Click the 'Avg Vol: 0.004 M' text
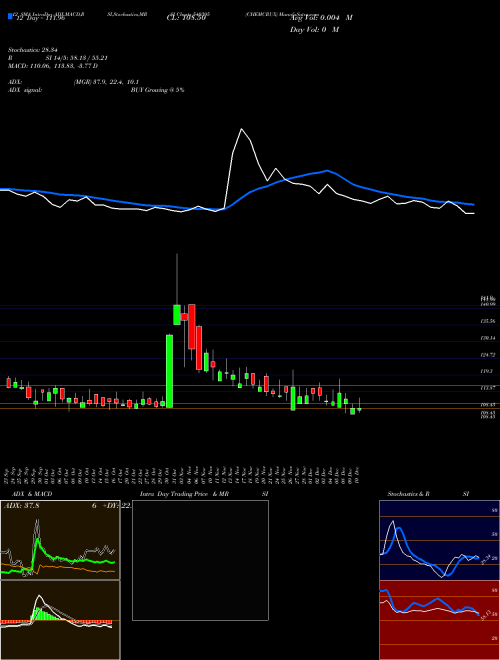The image size is (500, 660). pyautogui.click(x=321, y=18)
